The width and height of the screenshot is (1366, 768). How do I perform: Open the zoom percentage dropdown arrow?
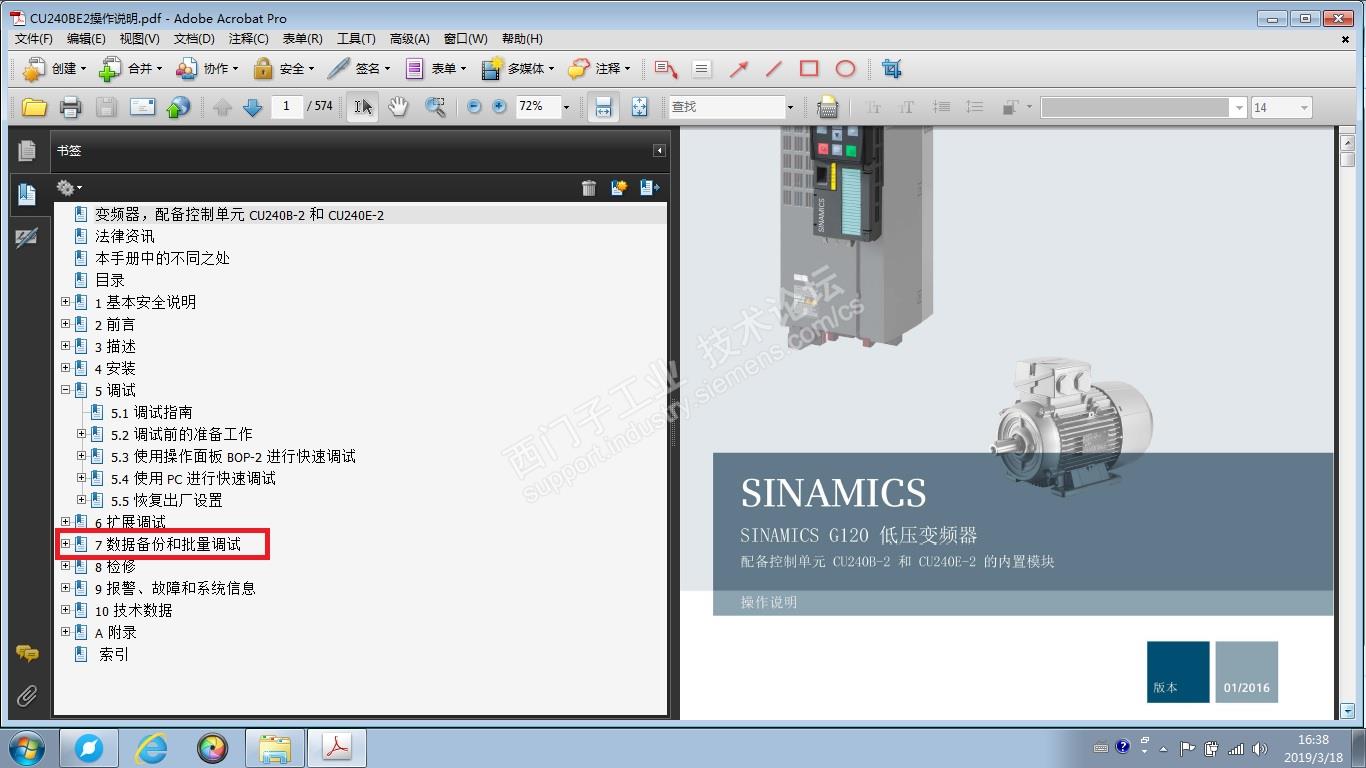(566, 107)
